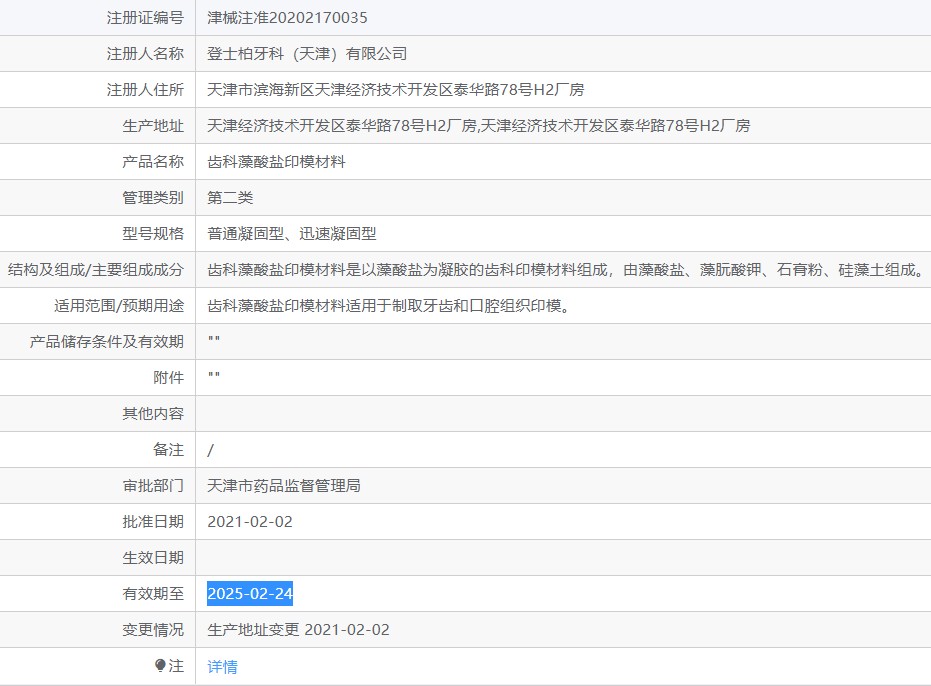
Task: Select the intended use text in 适用范围 row
Action: [388, 306]
